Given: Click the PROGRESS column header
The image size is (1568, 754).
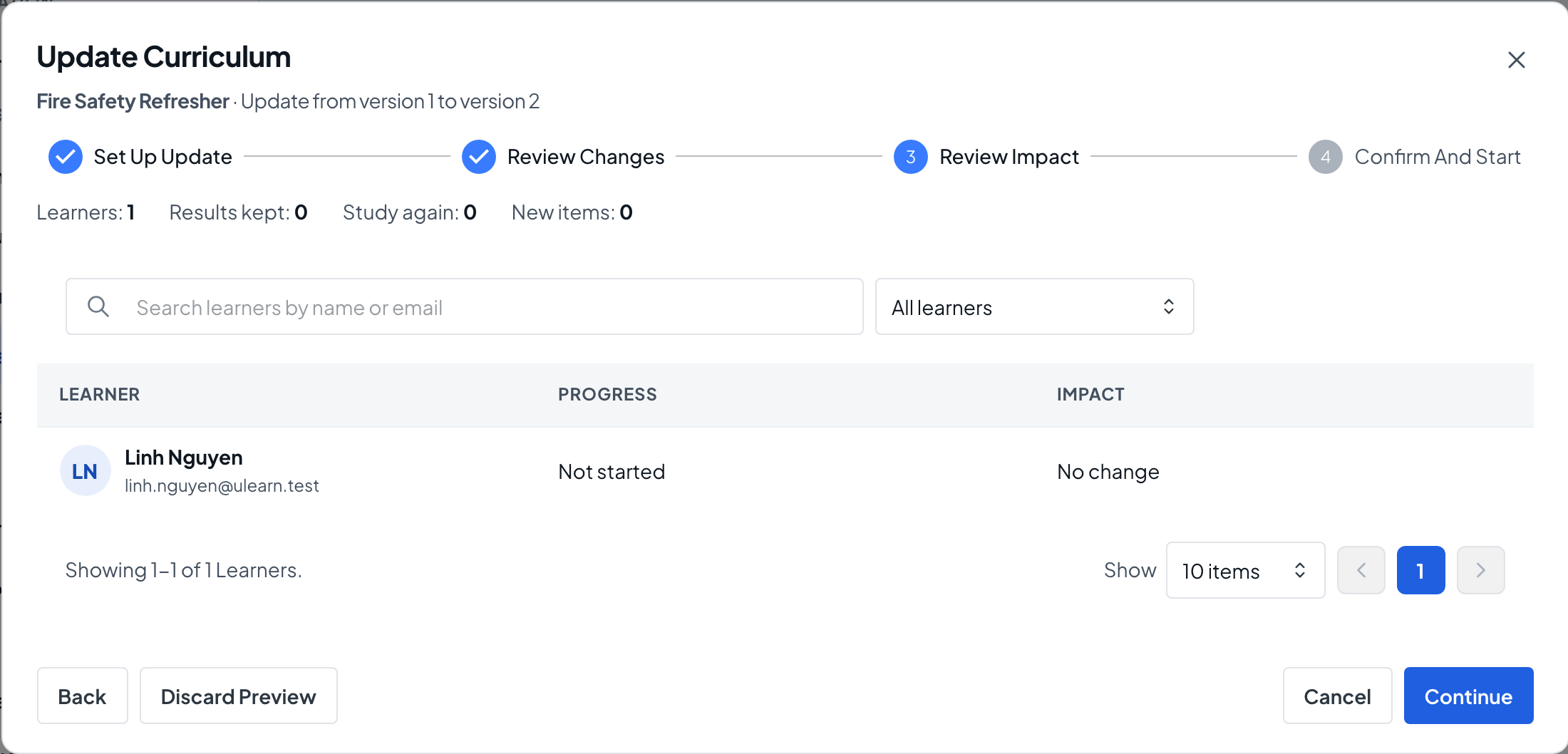Looking at the screenshot, I should tap(607, 394).
